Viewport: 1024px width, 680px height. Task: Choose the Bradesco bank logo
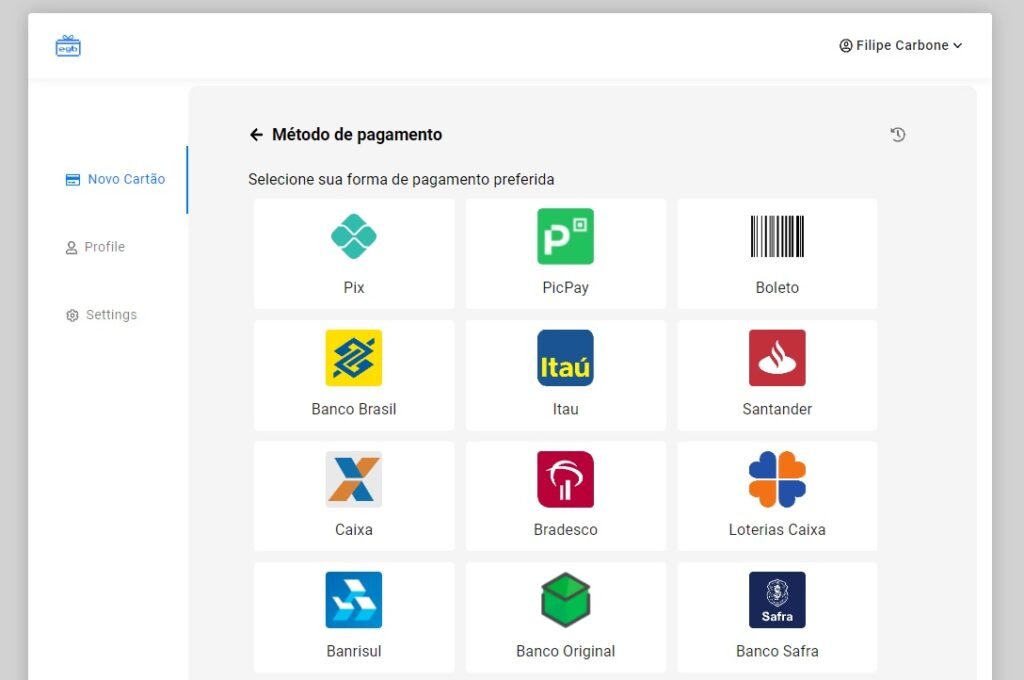pyautogui.click(x=565, y=479)
